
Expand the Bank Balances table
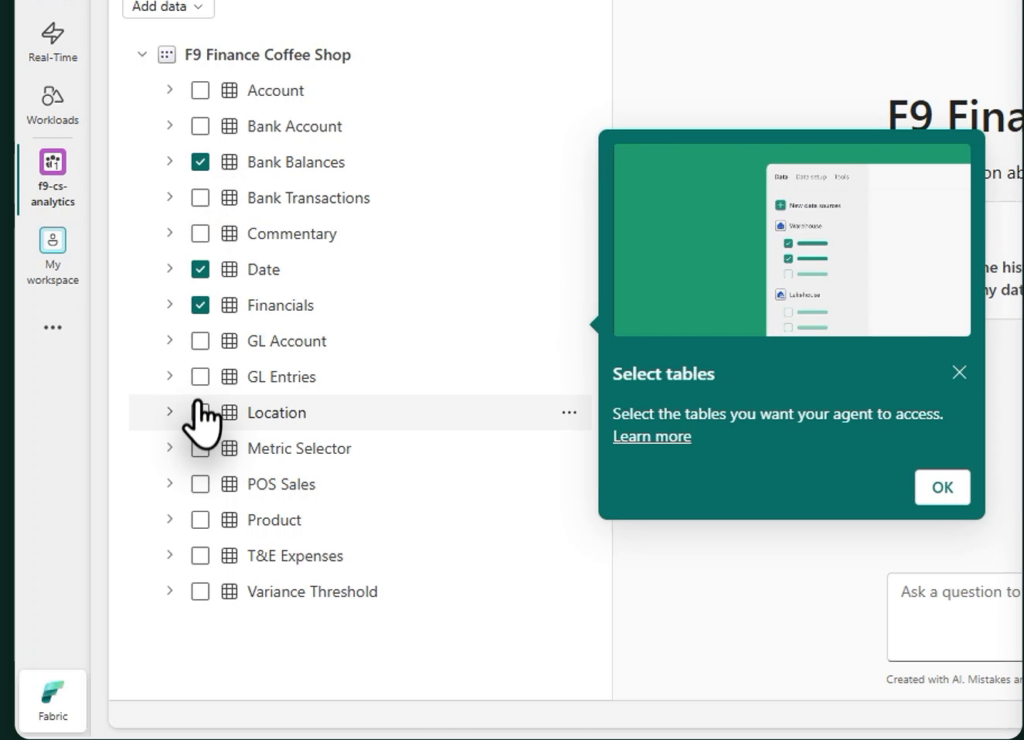click(170, 161)
